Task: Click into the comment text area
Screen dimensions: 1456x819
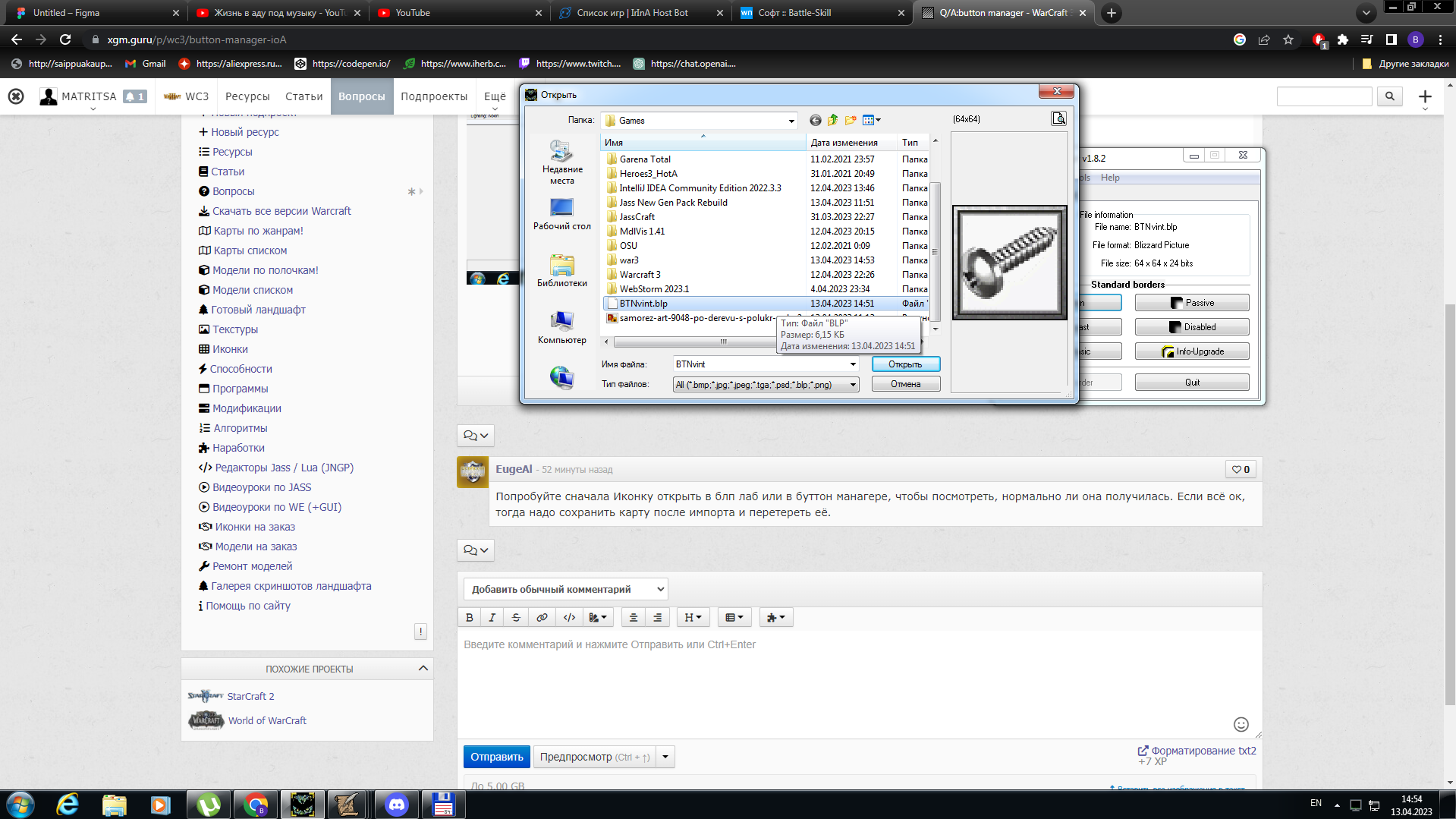Action: (x=860, y=683)
